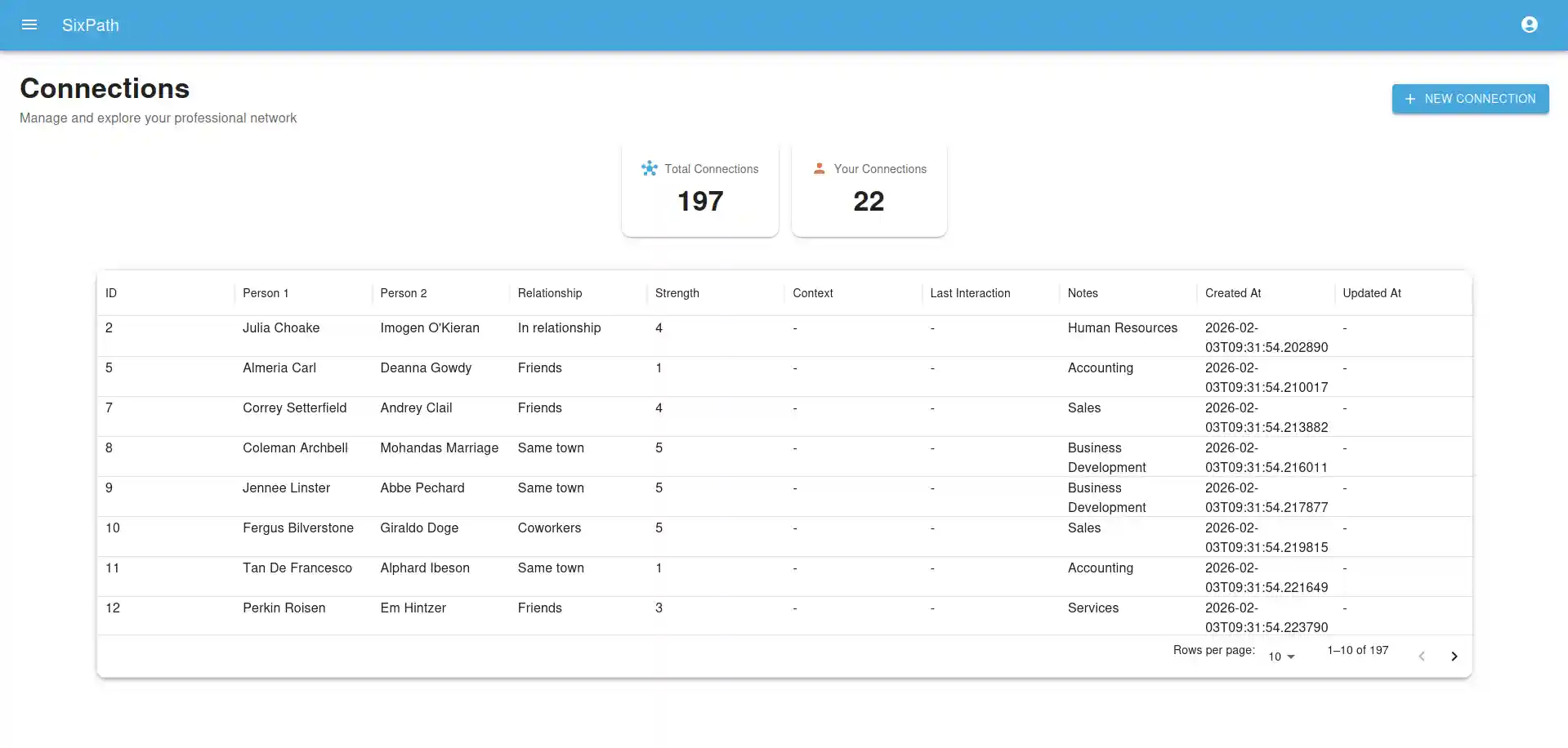Sort by the Person 1 column header
The height and width of the screenshot is (748, 1568).
pyautogui.click(x=266, y=293)
